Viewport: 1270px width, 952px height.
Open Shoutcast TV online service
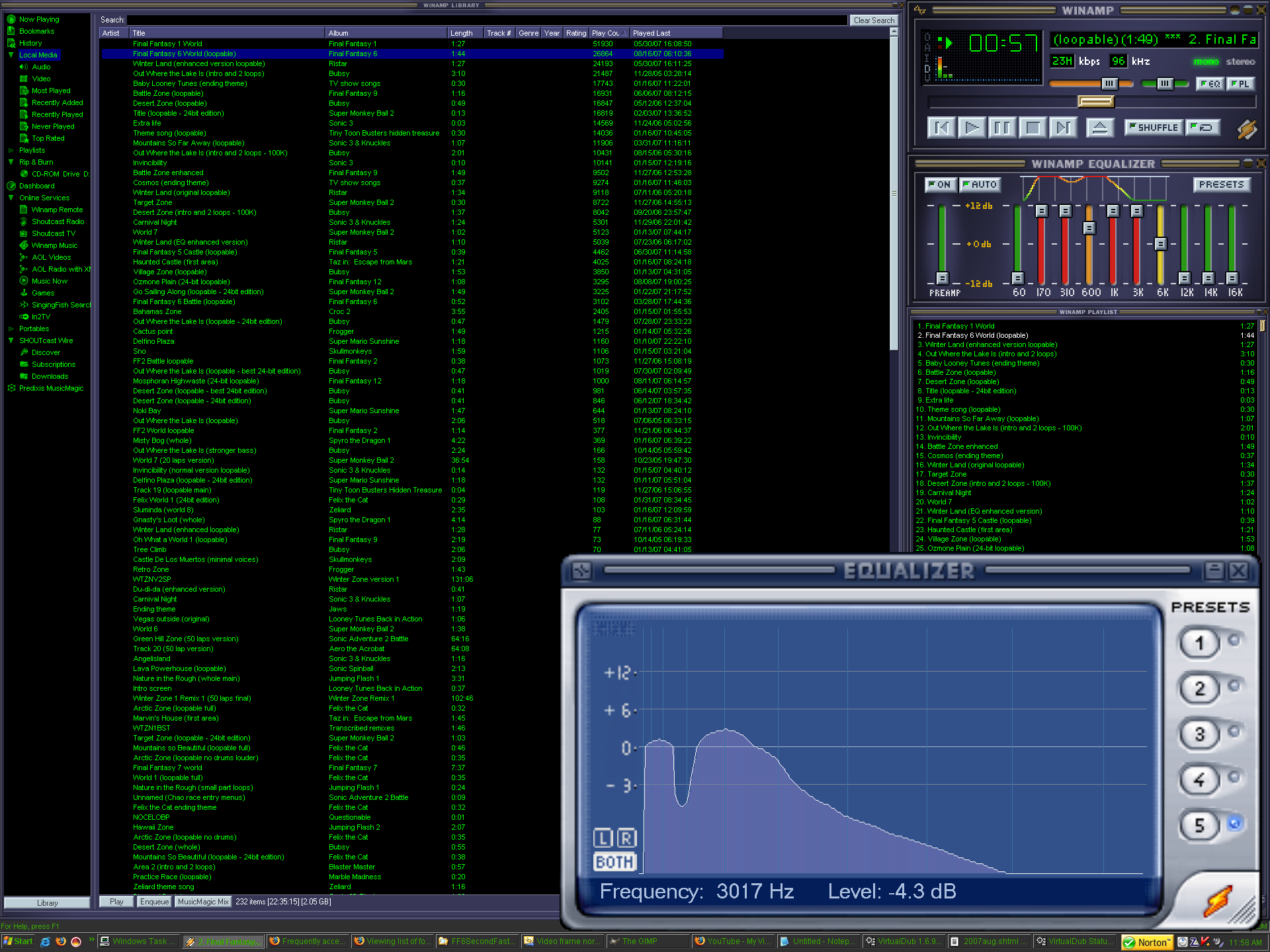(x=54, y=233)
